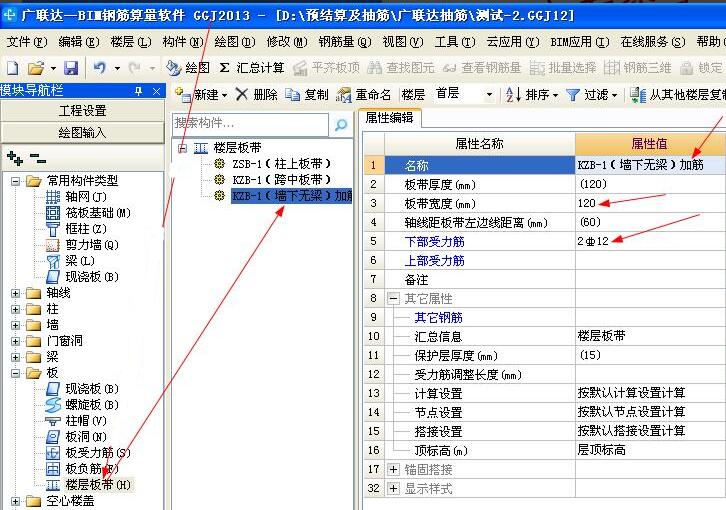
Task: Expand the 空心楼盖 folder
Action: coord(16,501)
